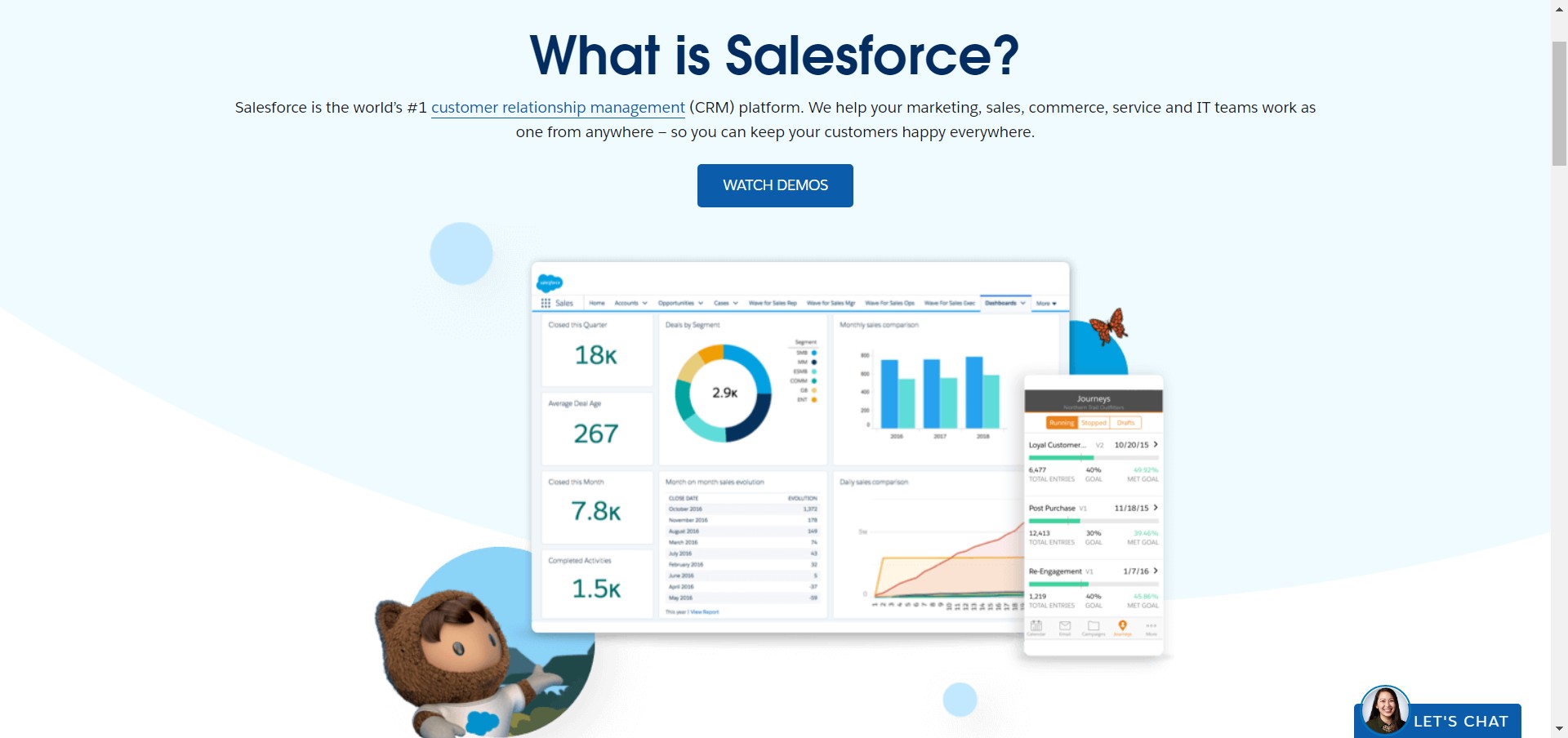Click the ENT legend color dot
Viewport: 1568px width, 738px height.
pos(814,400)
